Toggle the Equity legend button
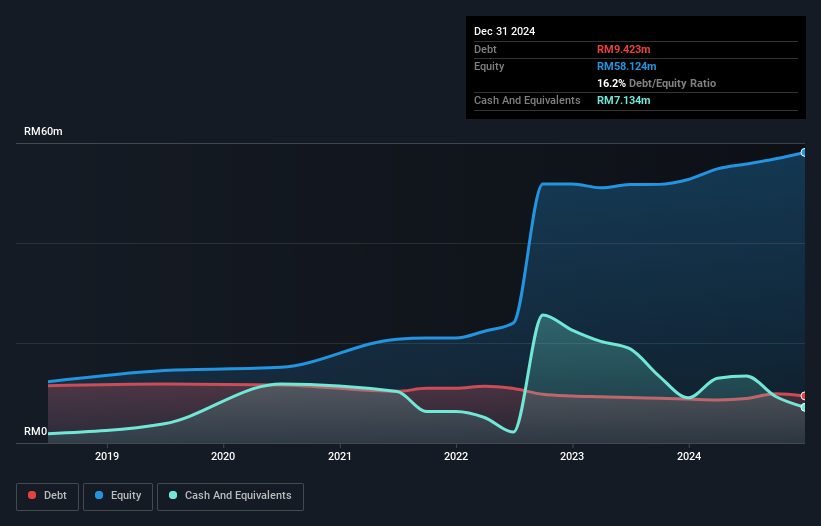Viewport: 821px width, 526px height. point(118,496)
